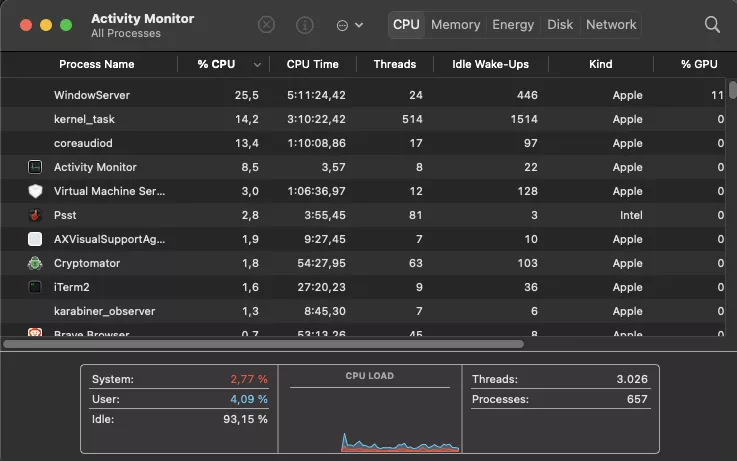Click the vertical scrollbar thumb

pyautogui.click(x=732, y=90)
